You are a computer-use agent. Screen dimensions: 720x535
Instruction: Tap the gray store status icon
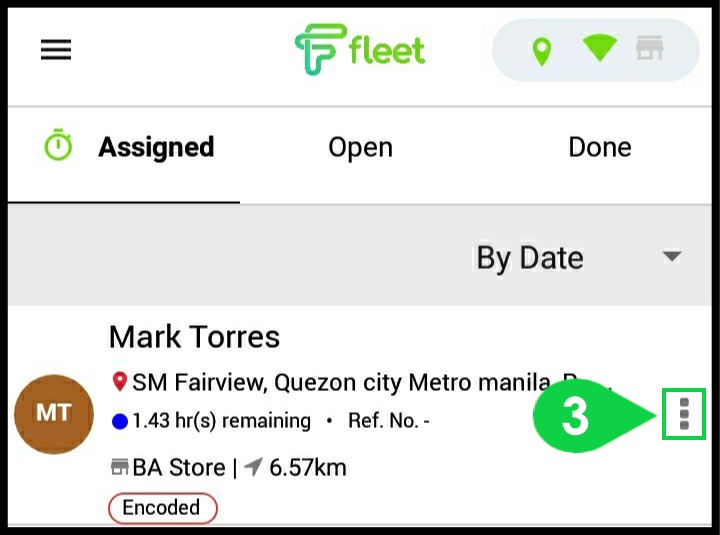649,48
